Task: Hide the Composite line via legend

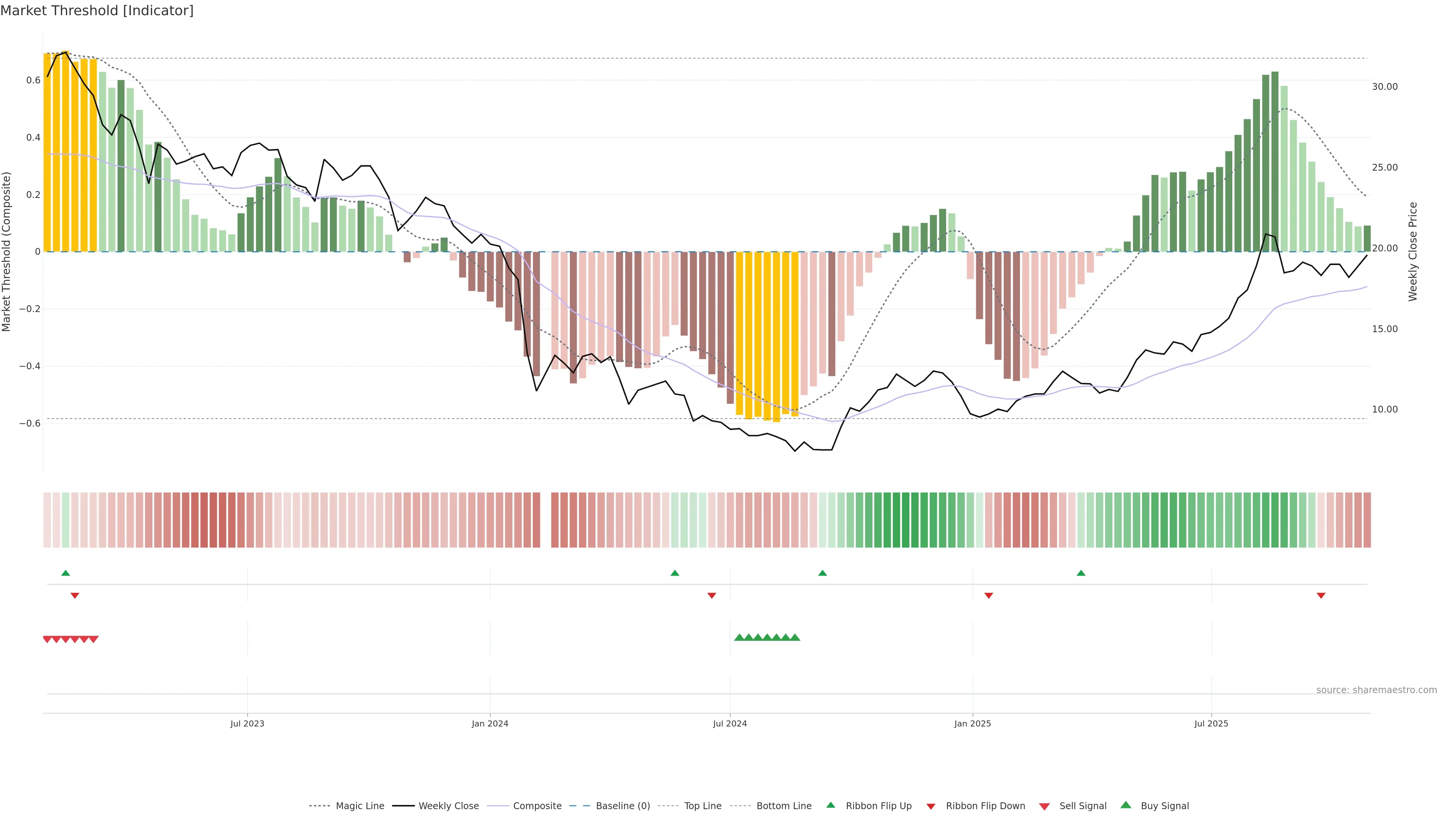Action: point(537,806)
